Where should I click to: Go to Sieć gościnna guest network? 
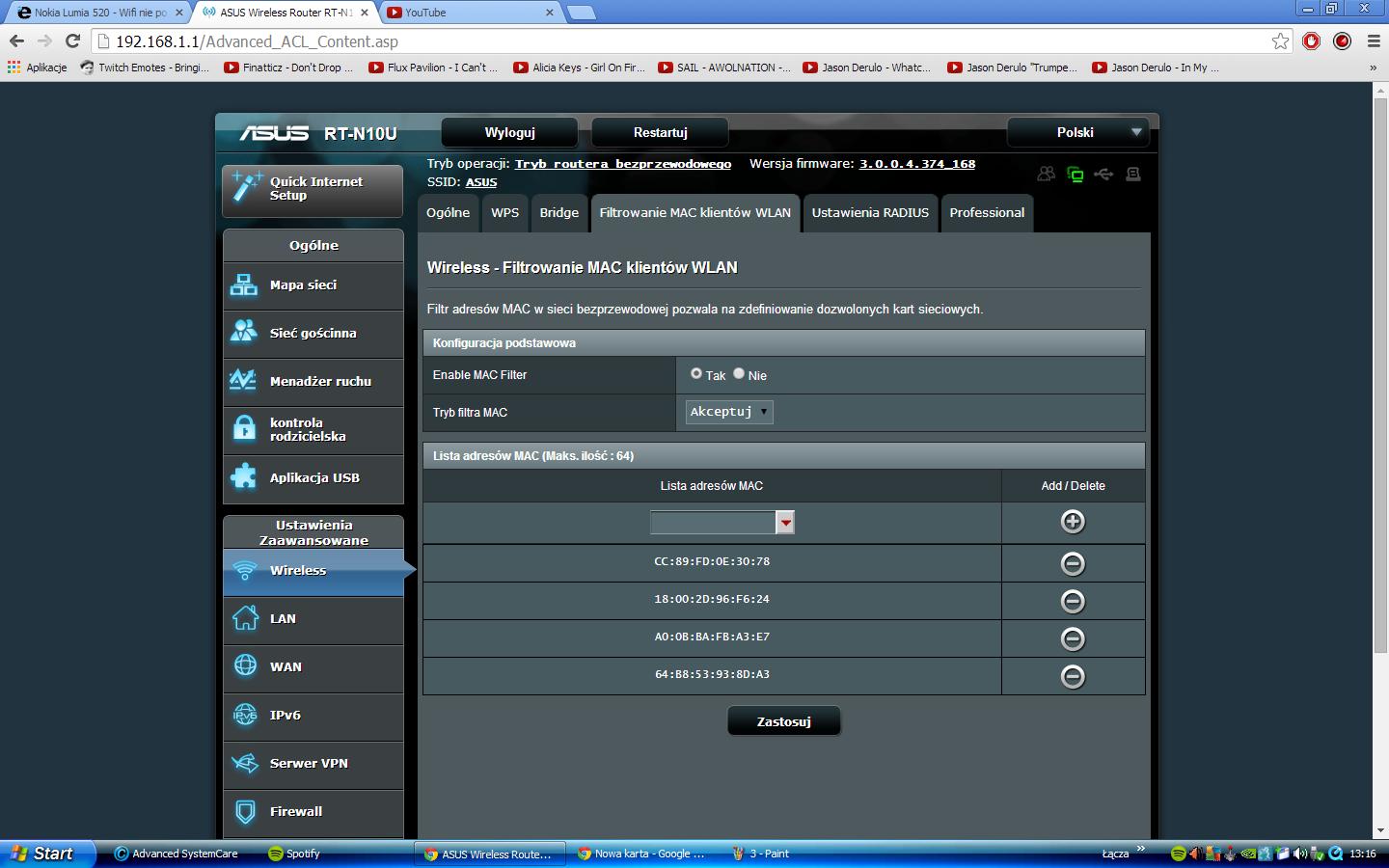pos(313,334)
